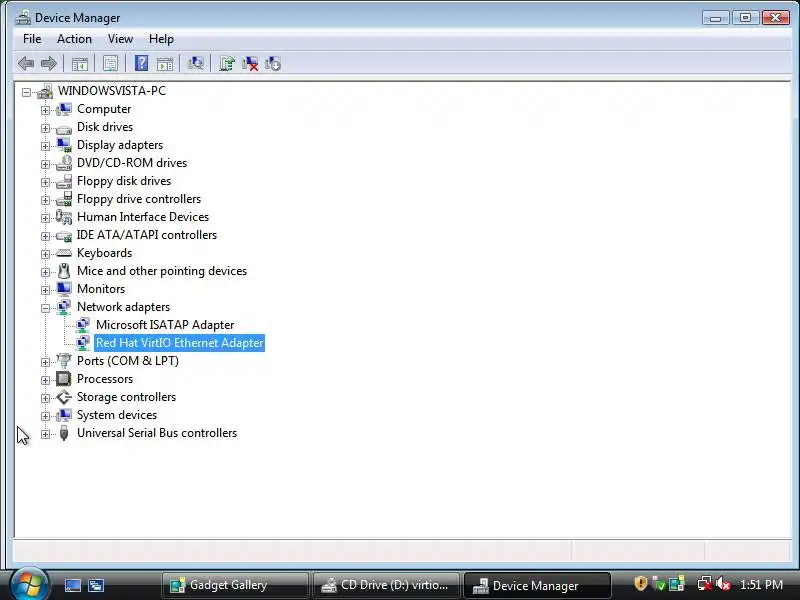Click the Red Hat VirtIO adapter icon
Screen dimensions: 800x600
(x=83, y=343)
